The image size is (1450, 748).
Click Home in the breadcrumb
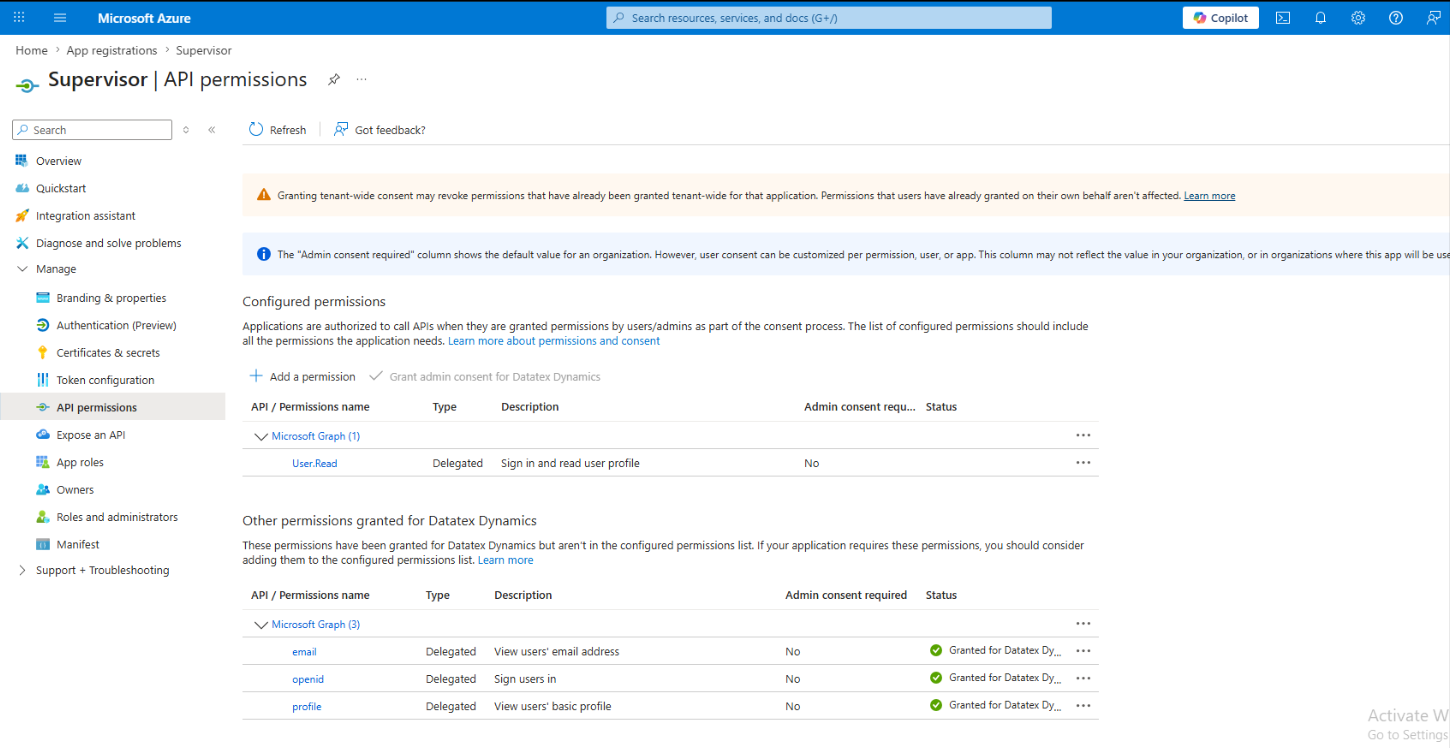(32, 51)
